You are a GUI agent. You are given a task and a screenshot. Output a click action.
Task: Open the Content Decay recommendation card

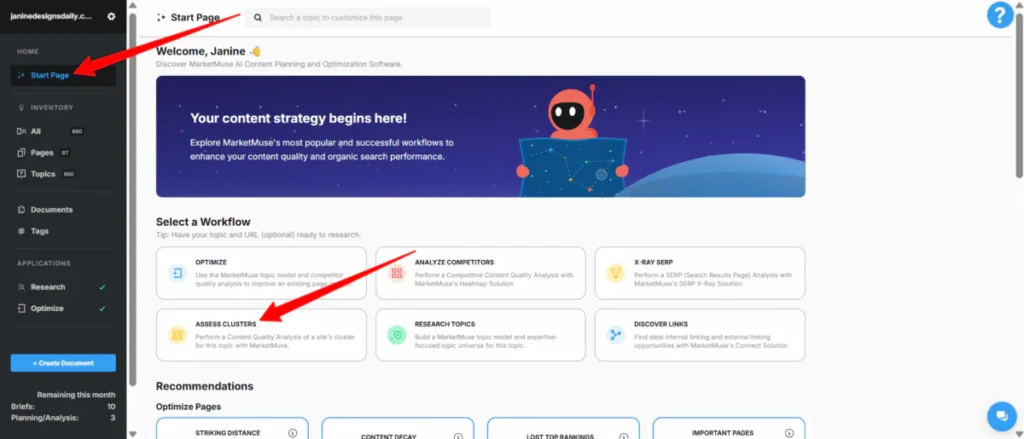[x=398, y=429]
